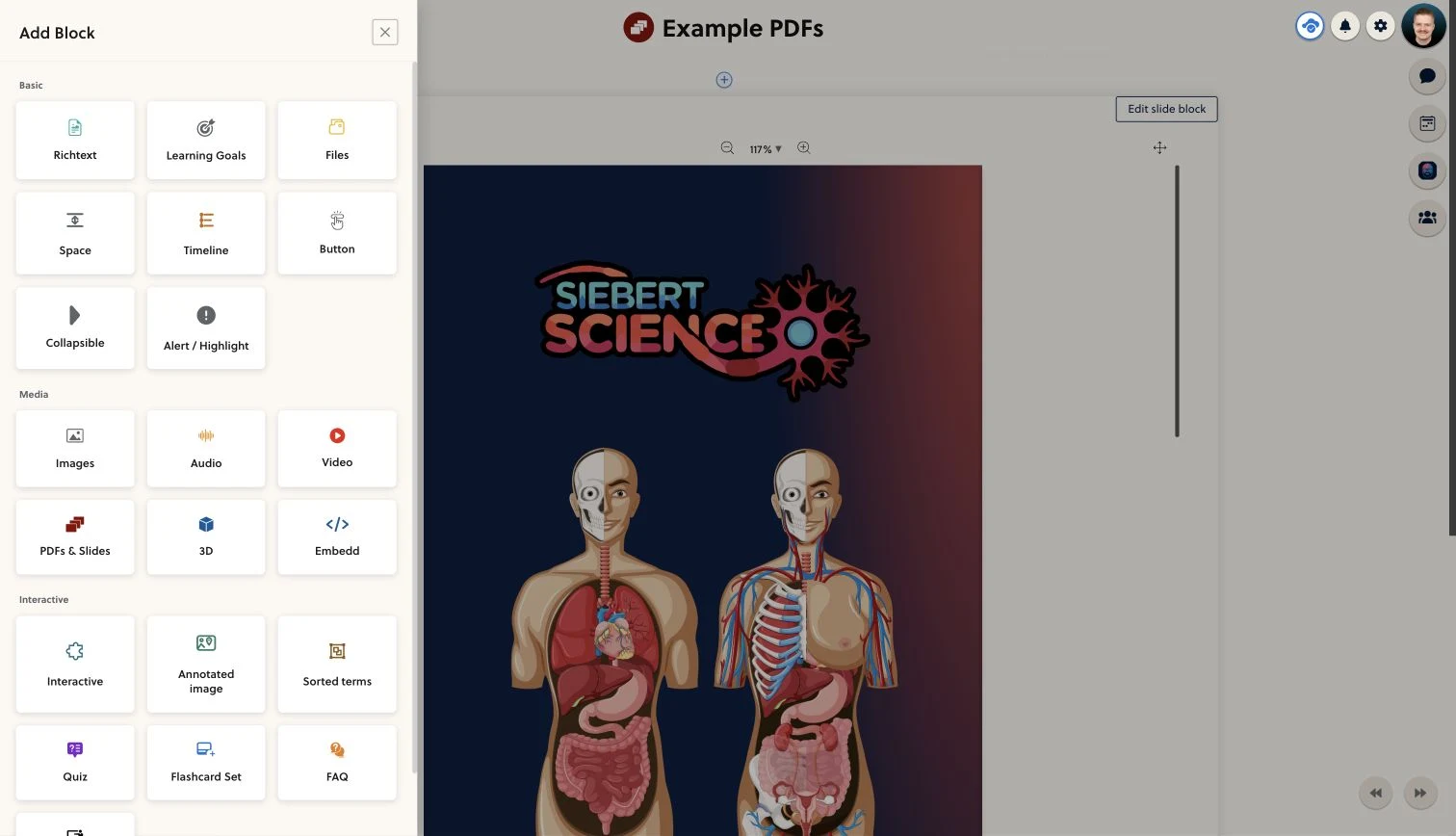This screenshot has height=836, width=1456.
Task: Open the chat bubble sidebar button
Action: [1427, 76]
